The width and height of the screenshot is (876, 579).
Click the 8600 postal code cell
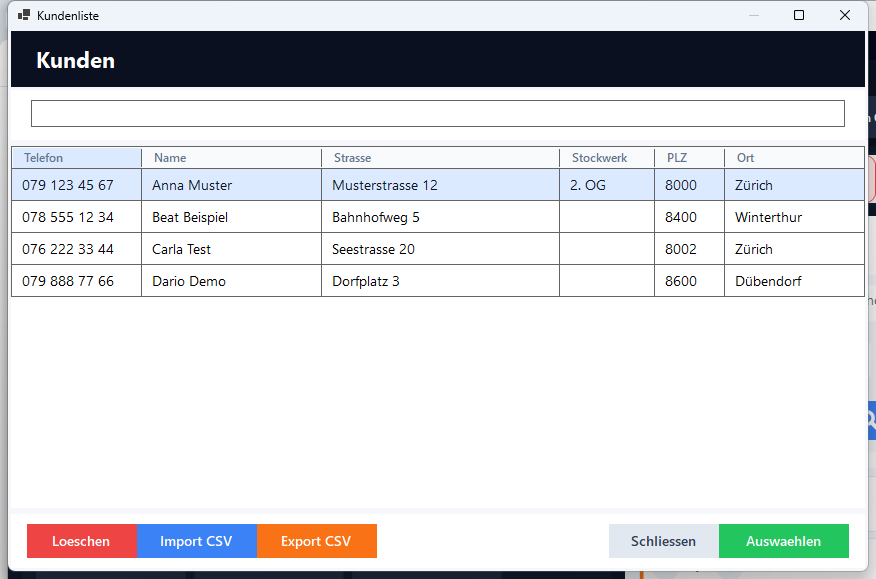(689, 281)
